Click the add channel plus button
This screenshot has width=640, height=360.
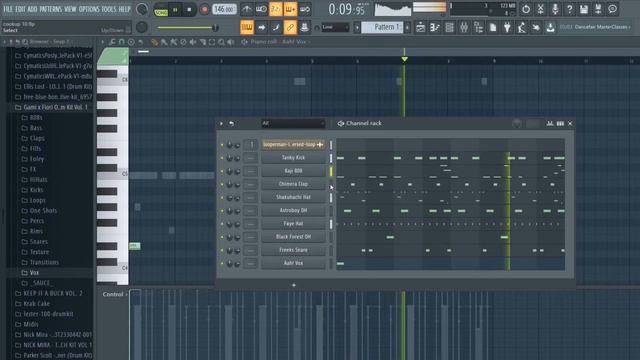point(294,285)
